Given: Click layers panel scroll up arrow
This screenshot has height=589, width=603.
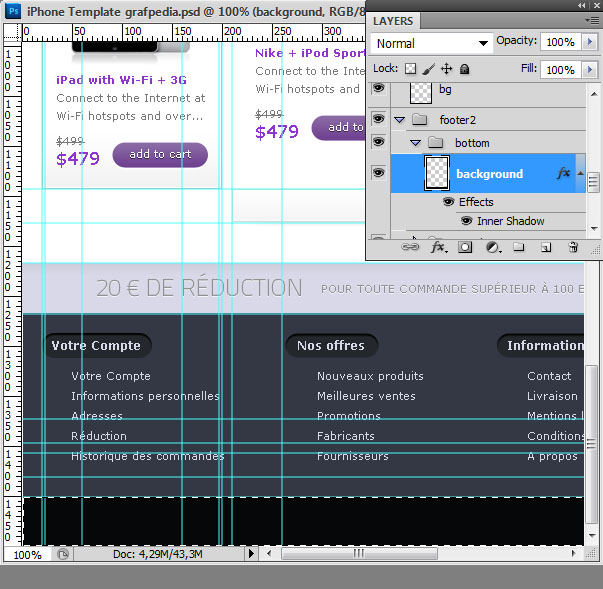Looking at the screenshot, I should pyautogui.click(x=594, y=94).
